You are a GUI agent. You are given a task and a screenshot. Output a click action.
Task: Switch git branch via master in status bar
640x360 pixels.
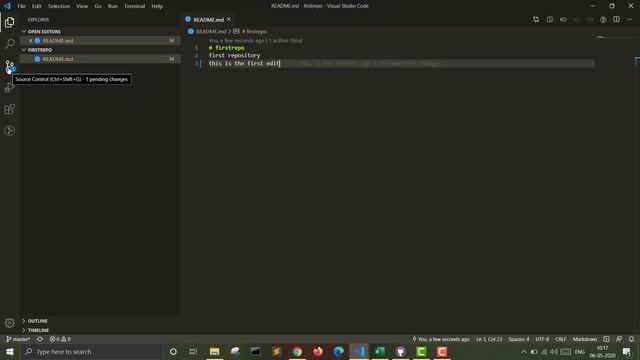click(18, 339)
